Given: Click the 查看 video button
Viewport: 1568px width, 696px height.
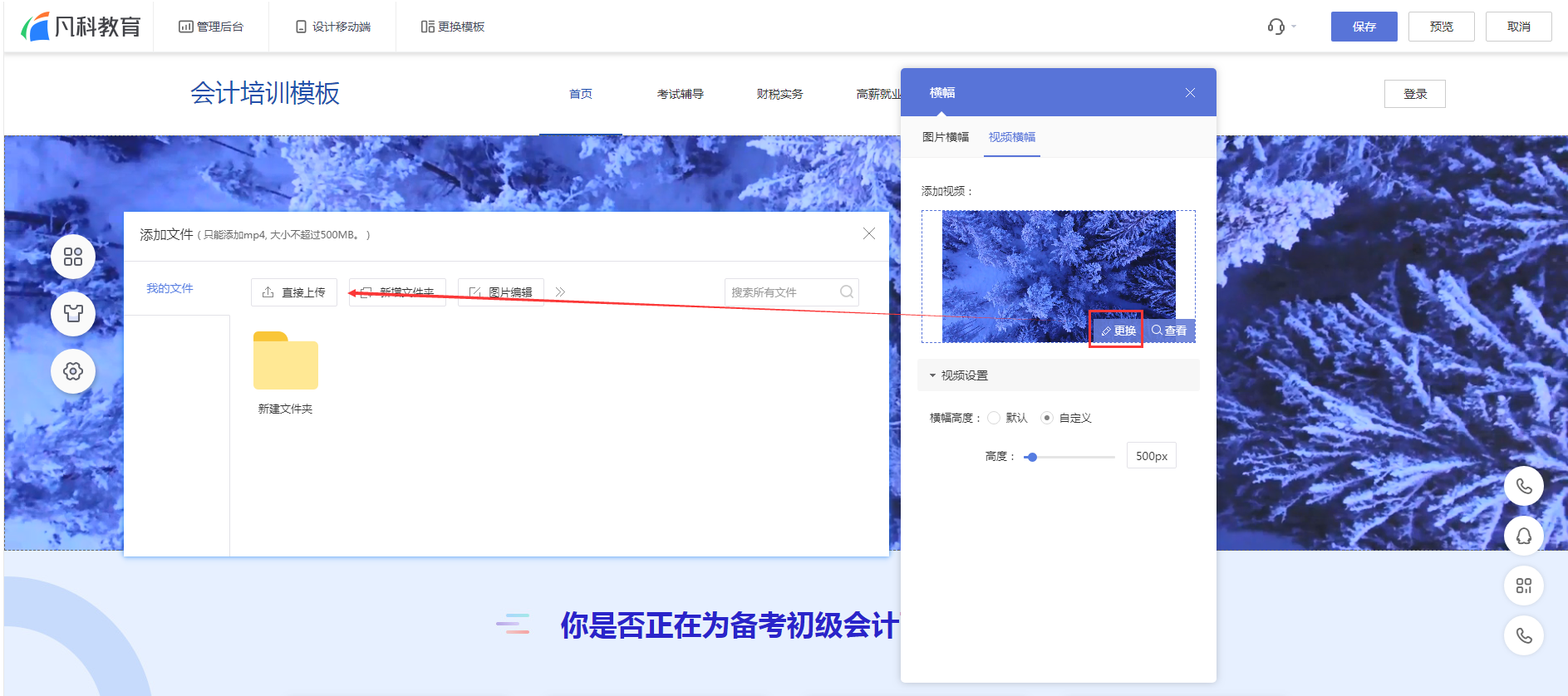Looking at the screenshot, I should click(x=1169, y=331).
